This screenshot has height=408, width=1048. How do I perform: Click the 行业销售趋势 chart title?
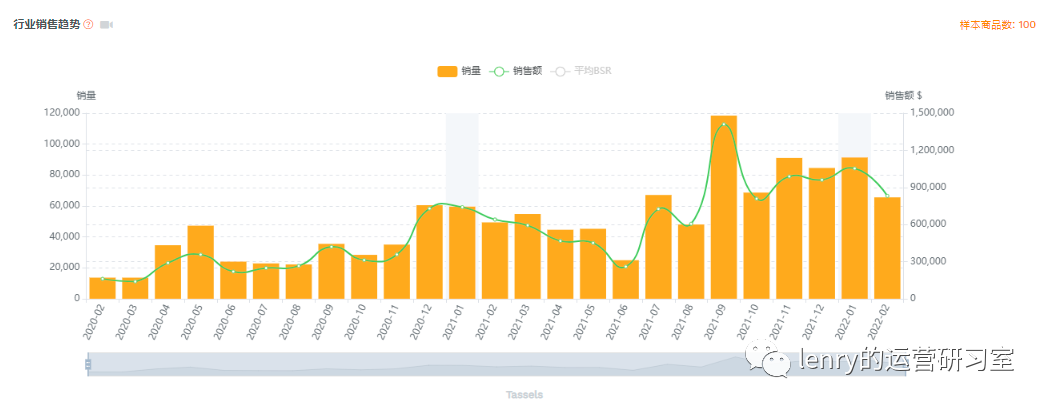(46, 24)
